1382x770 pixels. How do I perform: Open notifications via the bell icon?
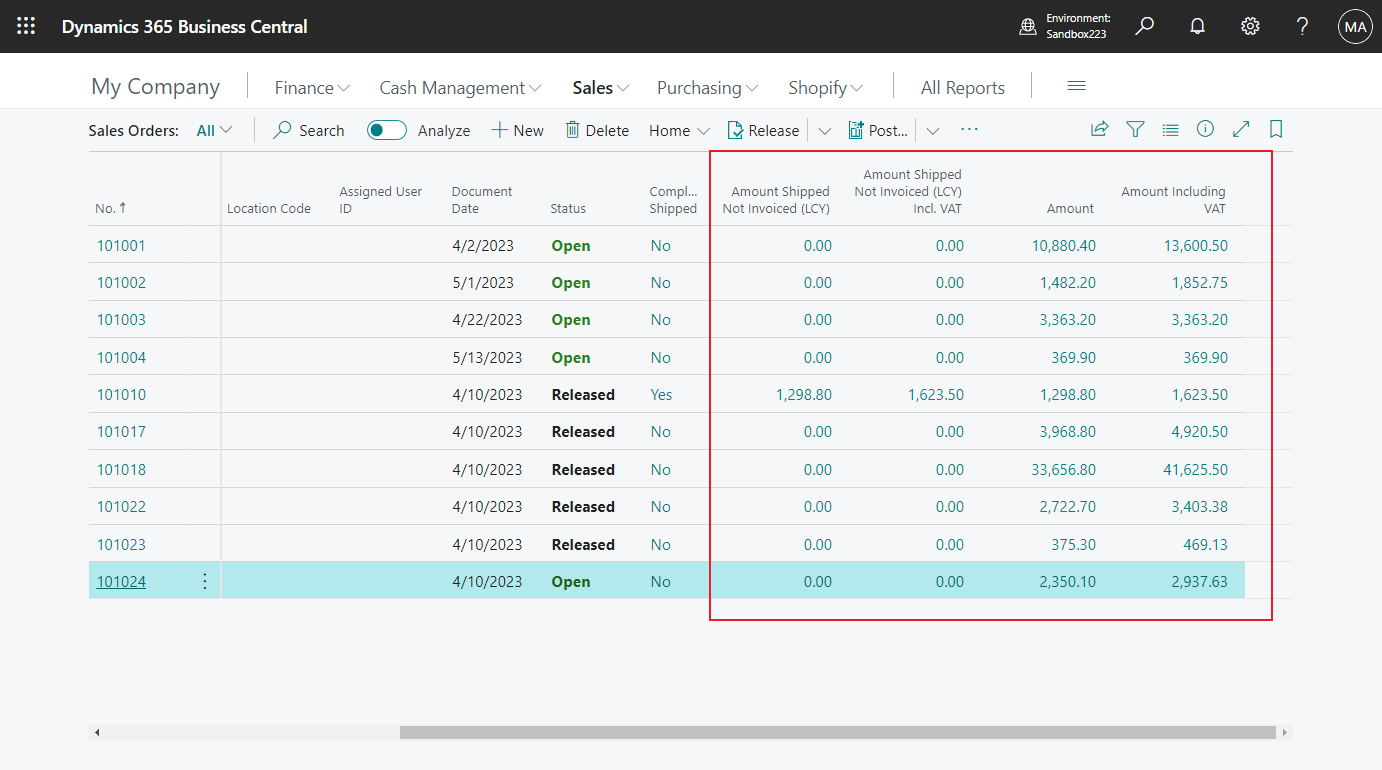coord(1197,26)
